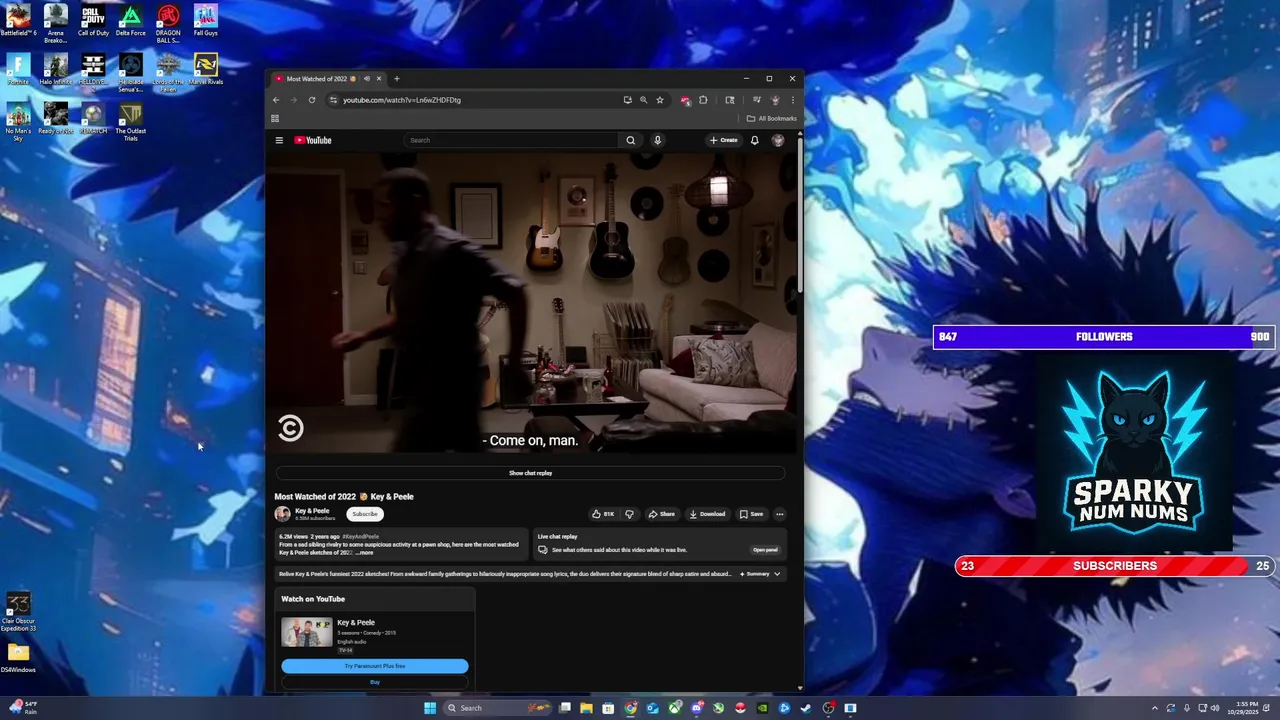Launch Fall Guys desktop shortcut

[x=205, y=21]
